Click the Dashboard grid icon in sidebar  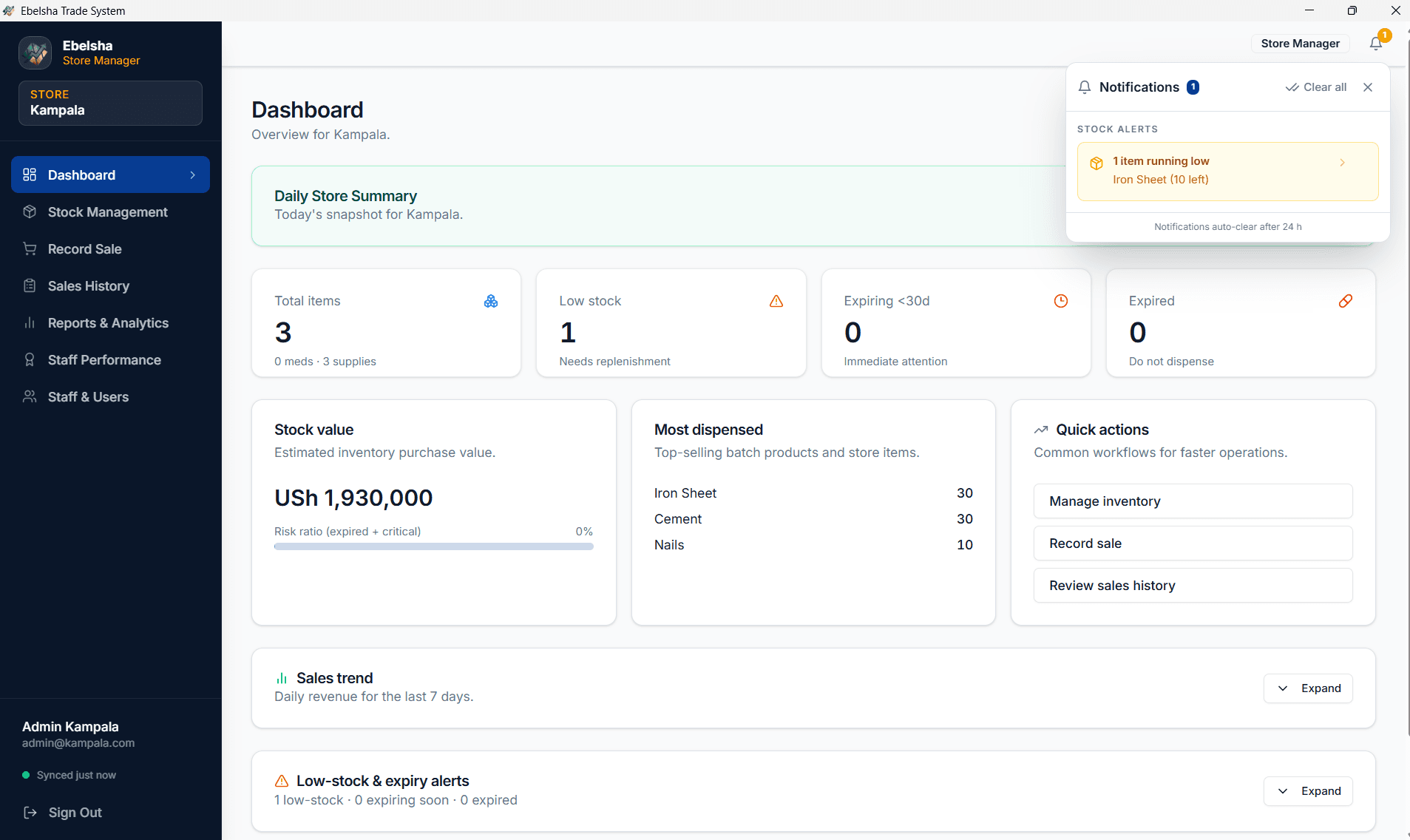coord(30,175)
